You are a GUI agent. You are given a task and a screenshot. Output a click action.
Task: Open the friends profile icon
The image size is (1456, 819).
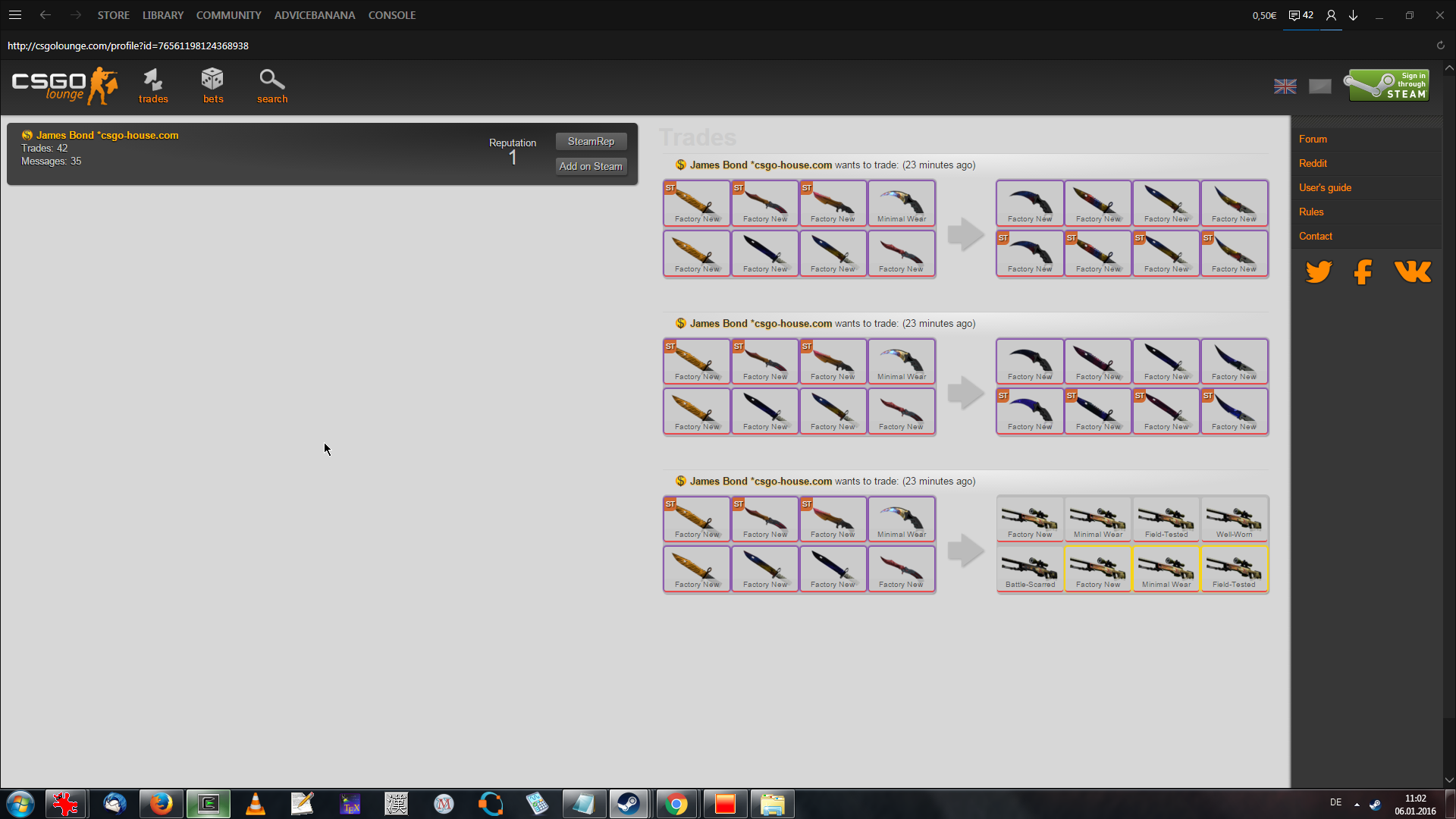(1331, 15)
